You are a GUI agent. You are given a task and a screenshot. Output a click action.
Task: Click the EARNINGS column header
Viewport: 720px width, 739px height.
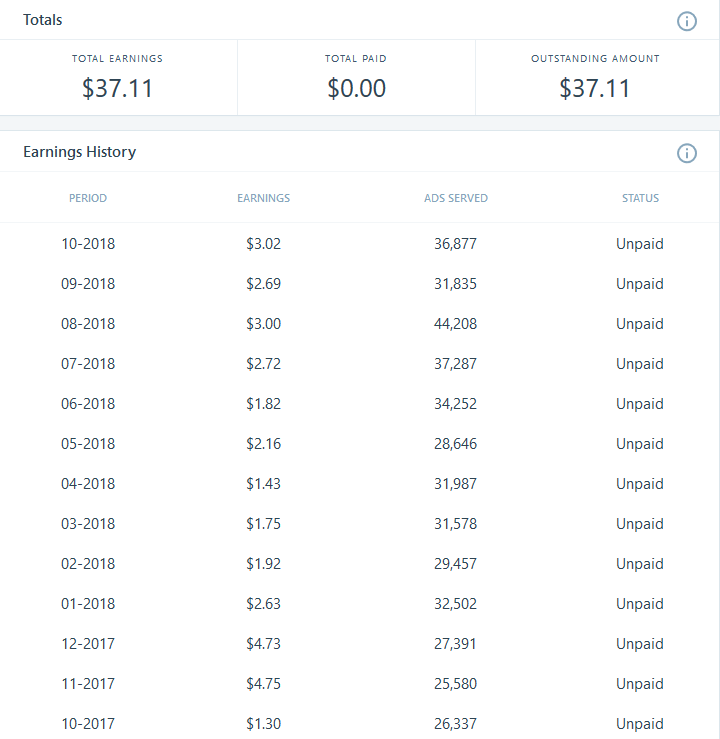coord(264,198)
